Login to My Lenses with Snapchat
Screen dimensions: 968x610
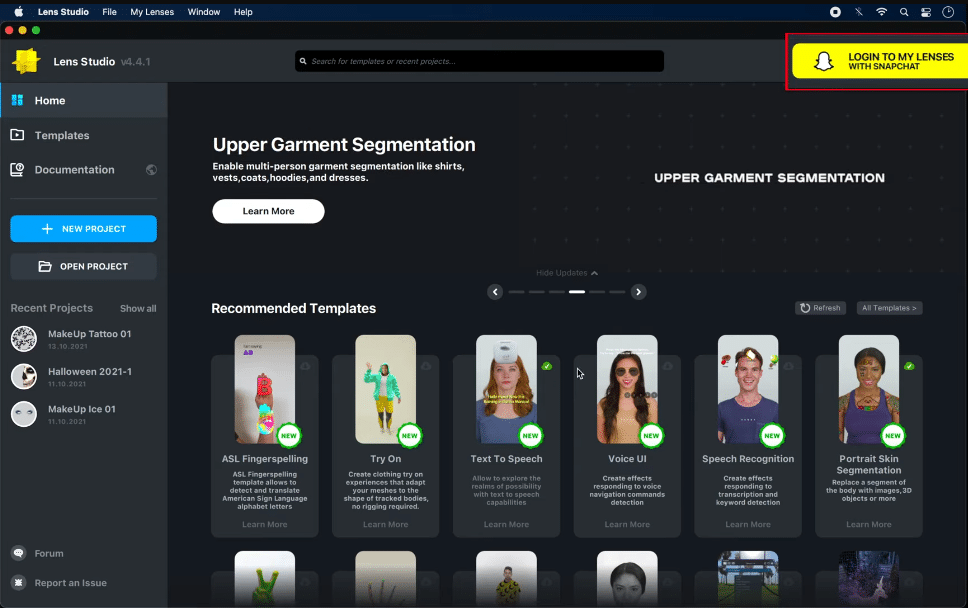pyautogui.click(x=880, y=61)
